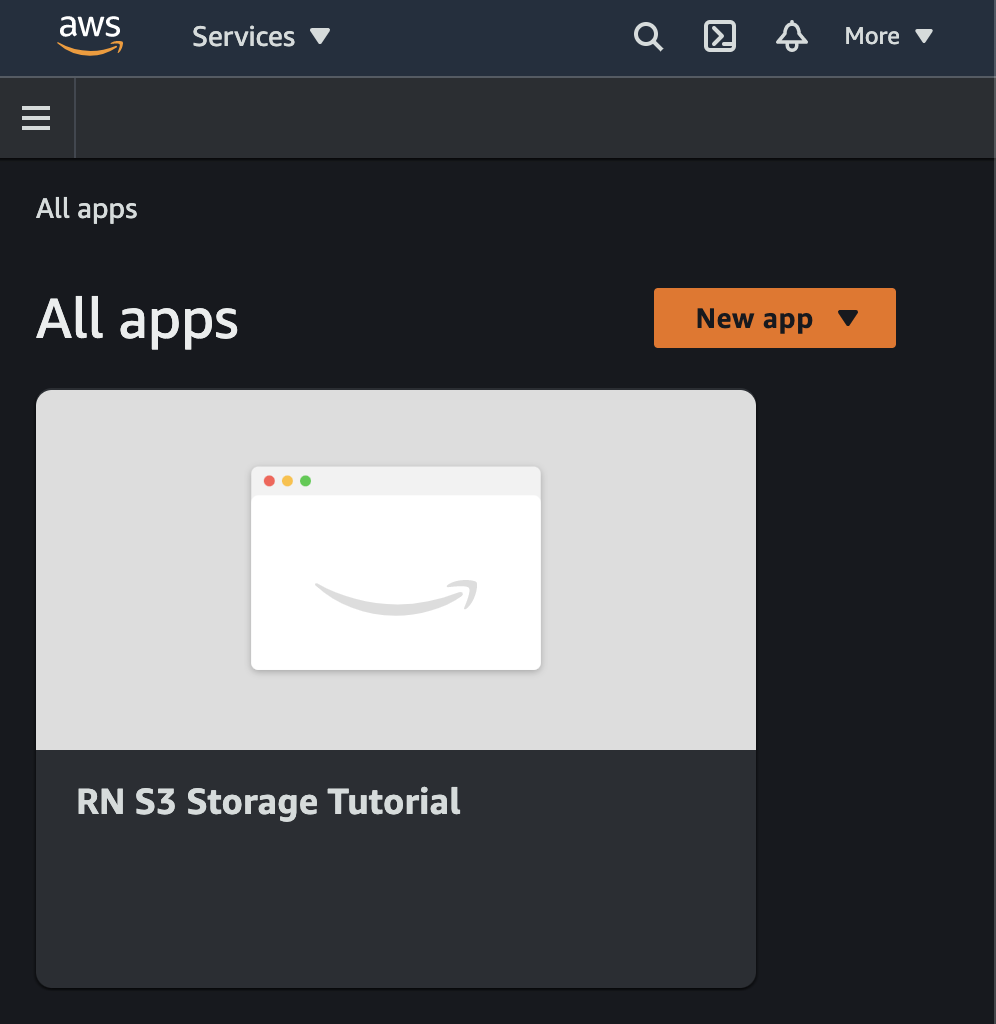
Task: Launch CloudShell from the top bar
Action: click(719, 36)
